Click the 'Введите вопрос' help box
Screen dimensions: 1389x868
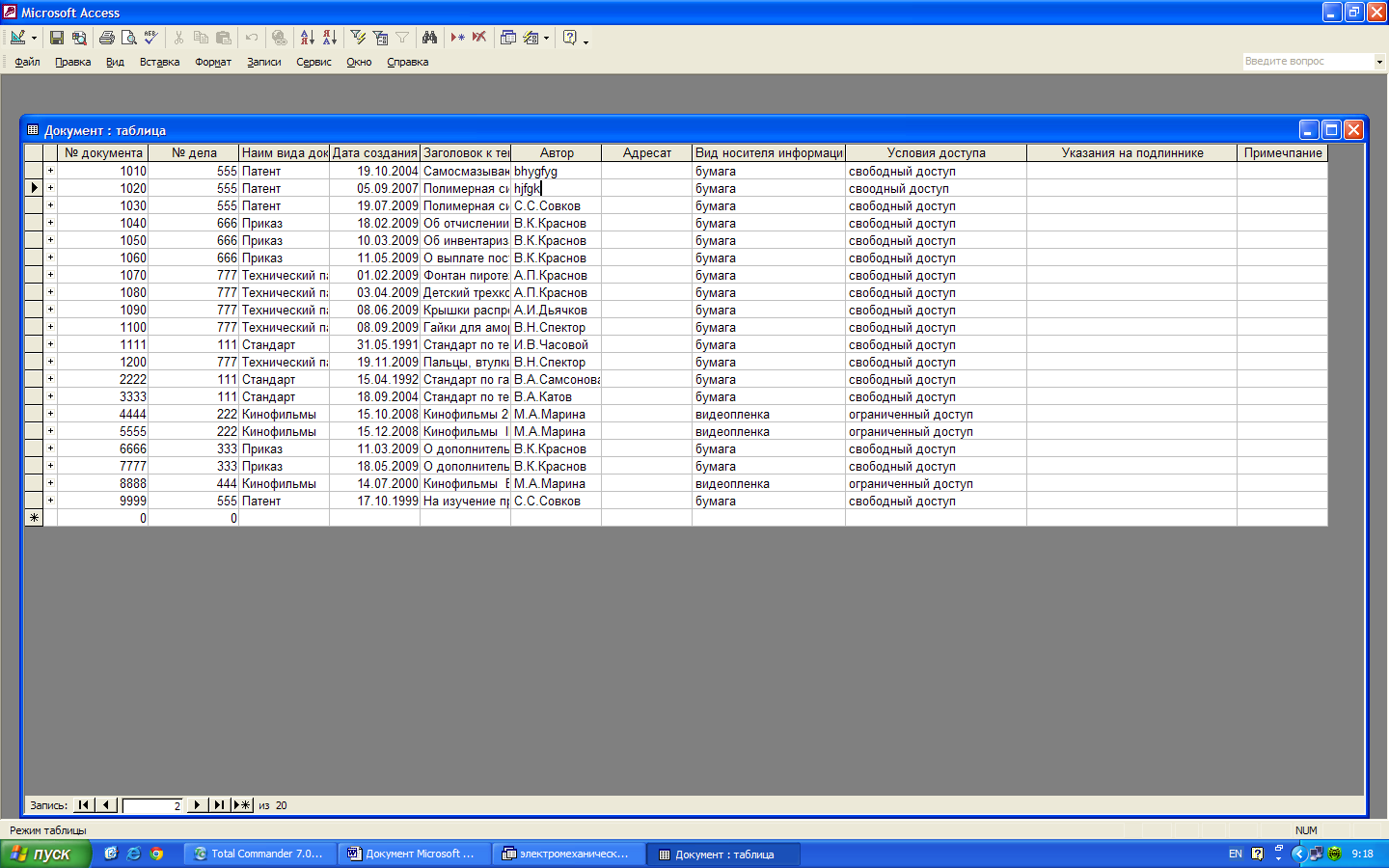click(1307, 61)
